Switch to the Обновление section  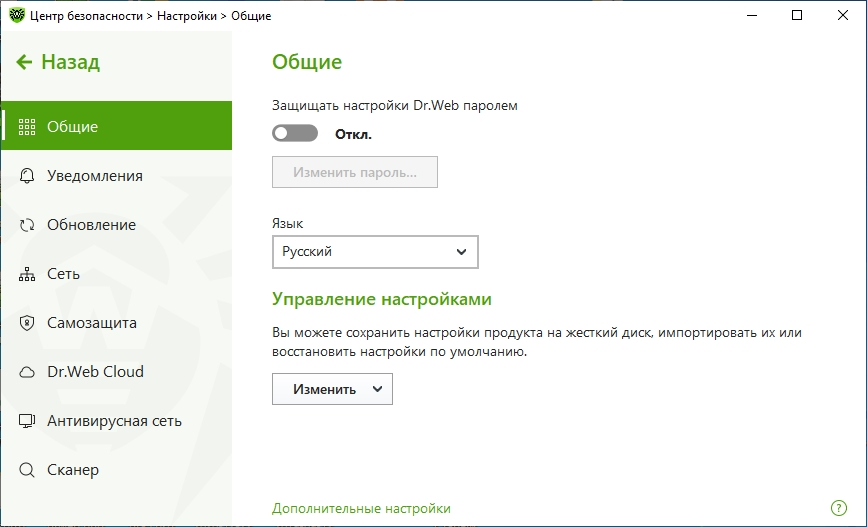coord(116,225)
